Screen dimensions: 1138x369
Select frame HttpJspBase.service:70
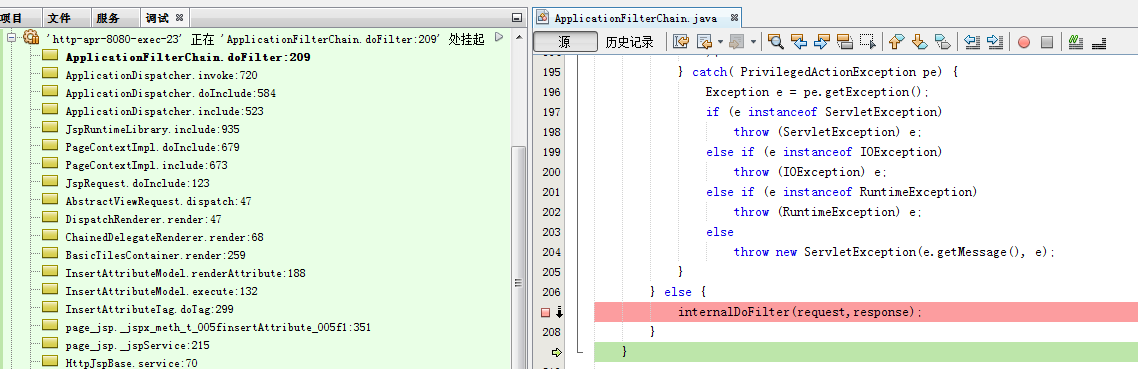point(131,363)
